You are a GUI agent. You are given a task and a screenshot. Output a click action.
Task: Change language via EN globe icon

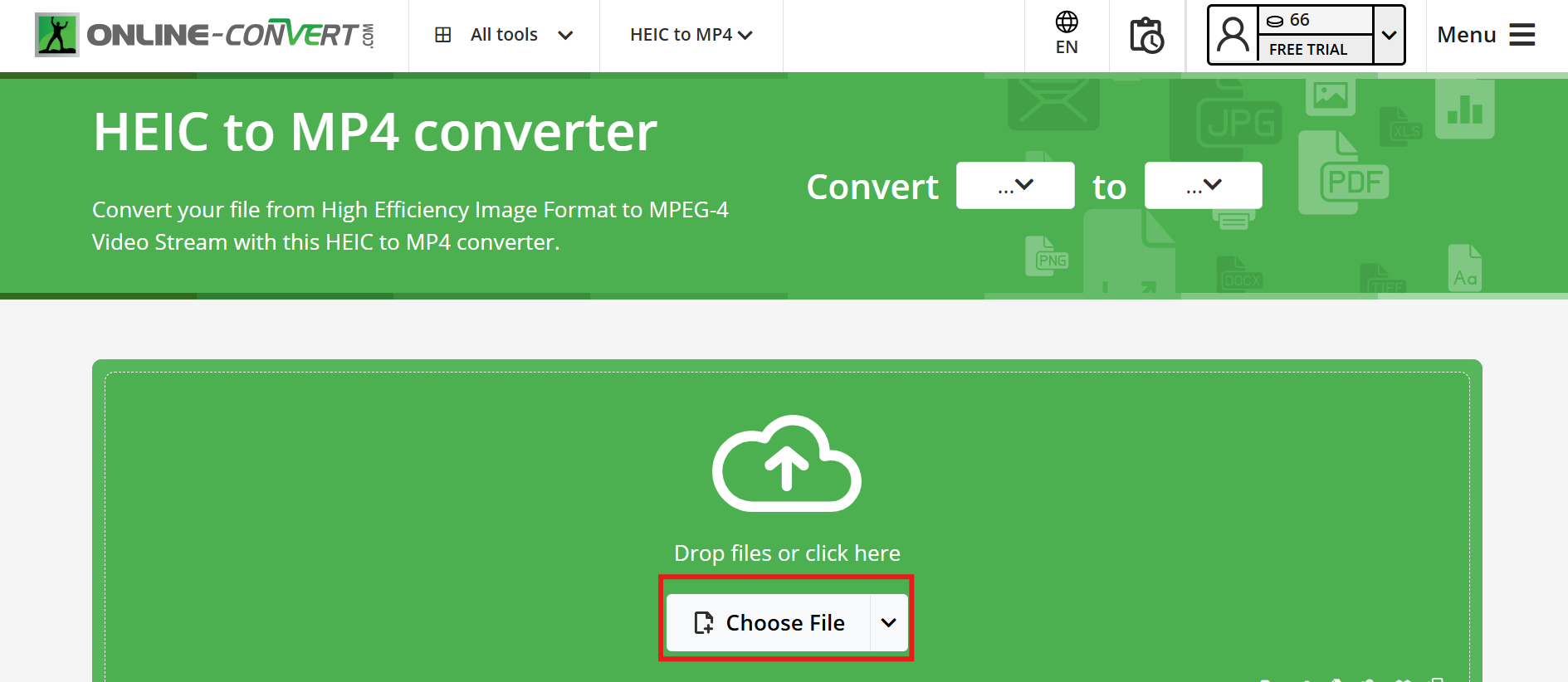tap(1067, 34)
